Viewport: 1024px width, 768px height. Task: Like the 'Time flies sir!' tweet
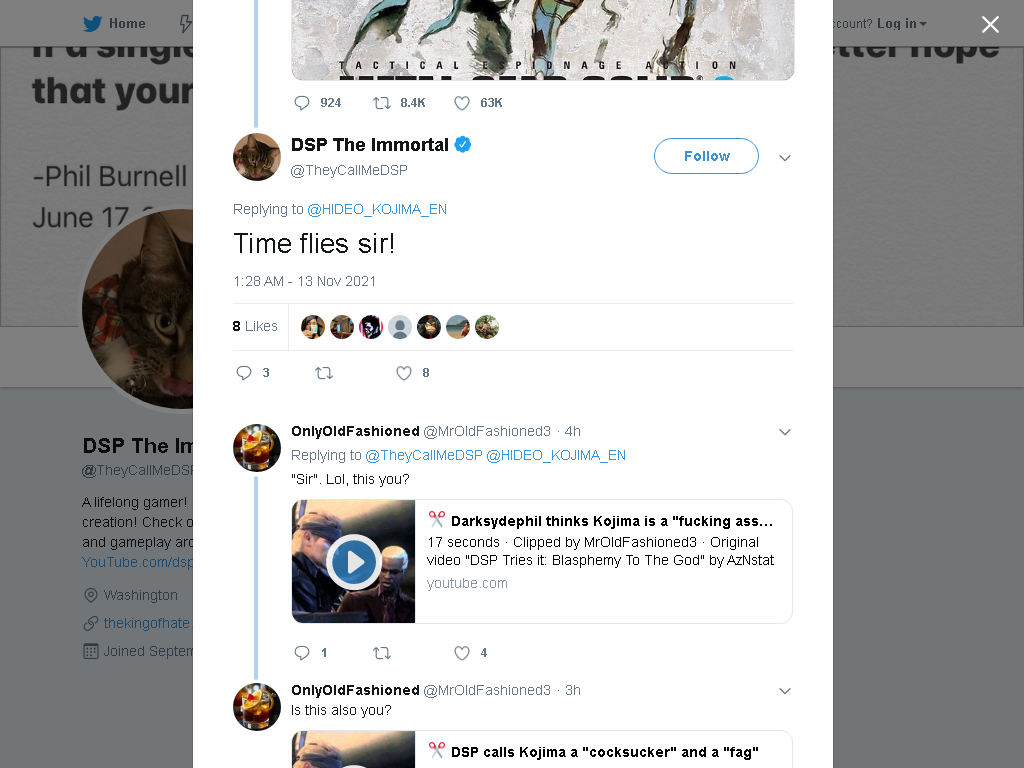click(404, 373)
